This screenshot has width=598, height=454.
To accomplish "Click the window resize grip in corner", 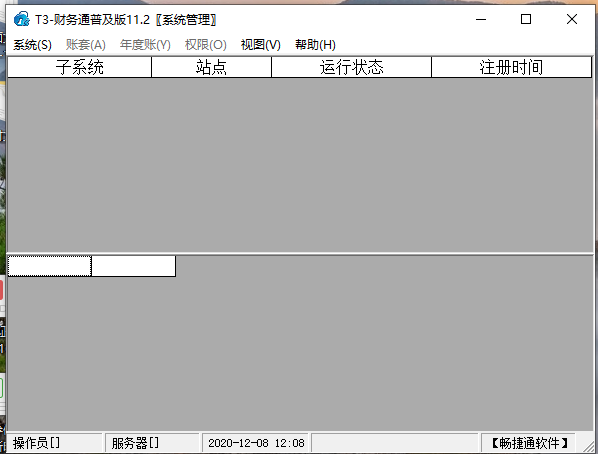I will coord(588,445).
